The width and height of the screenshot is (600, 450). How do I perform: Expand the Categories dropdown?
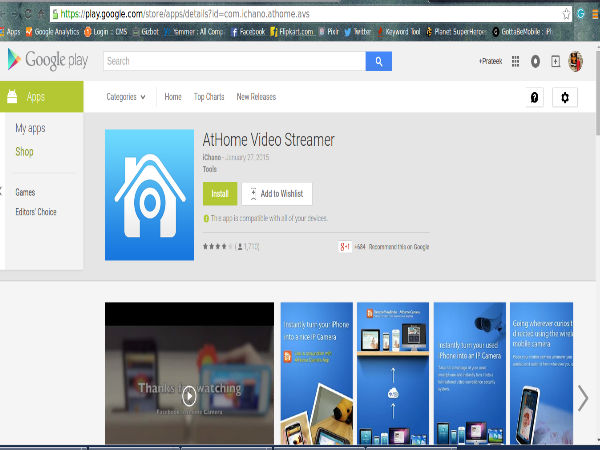[126, 97]
